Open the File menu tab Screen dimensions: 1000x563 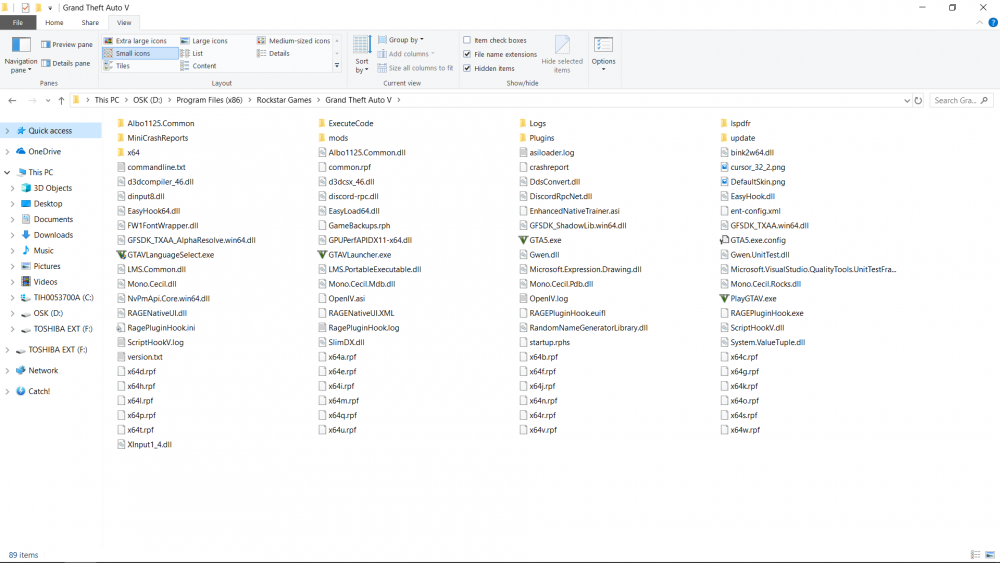click(18, 22)
